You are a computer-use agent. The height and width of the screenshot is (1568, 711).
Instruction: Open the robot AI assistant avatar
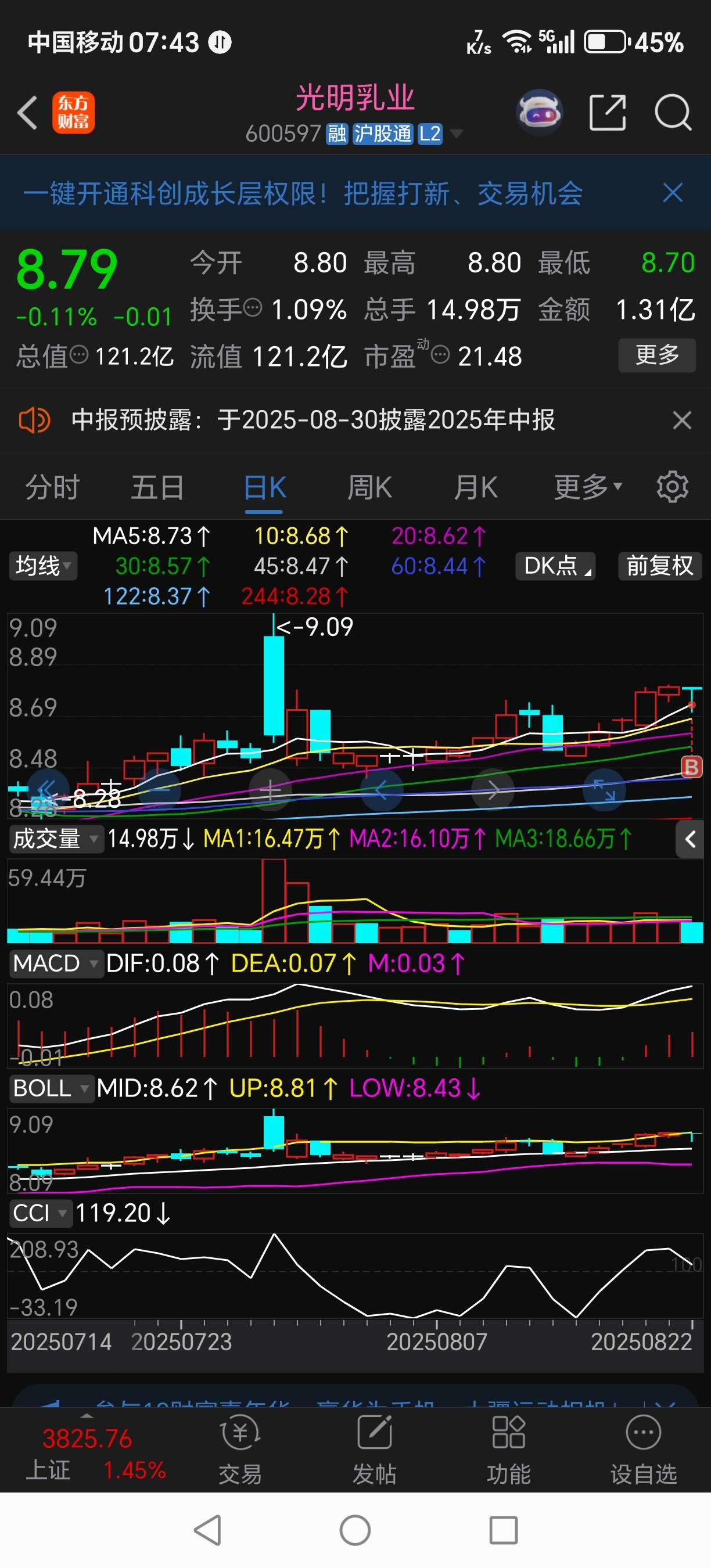point(538,112)
